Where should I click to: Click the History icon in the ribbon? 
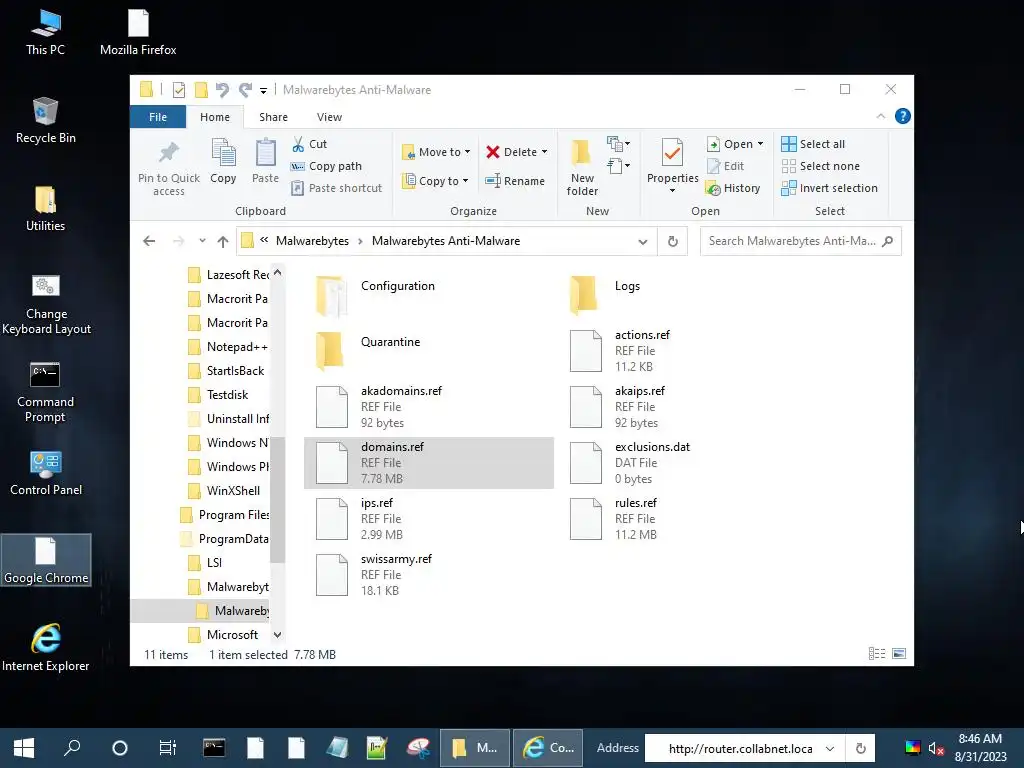tap(713, 189)
